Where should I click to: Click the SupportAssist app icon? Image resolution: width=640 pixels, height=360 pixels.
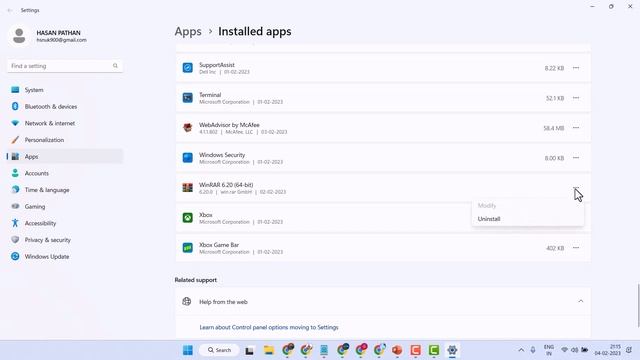tap(187, 68)
